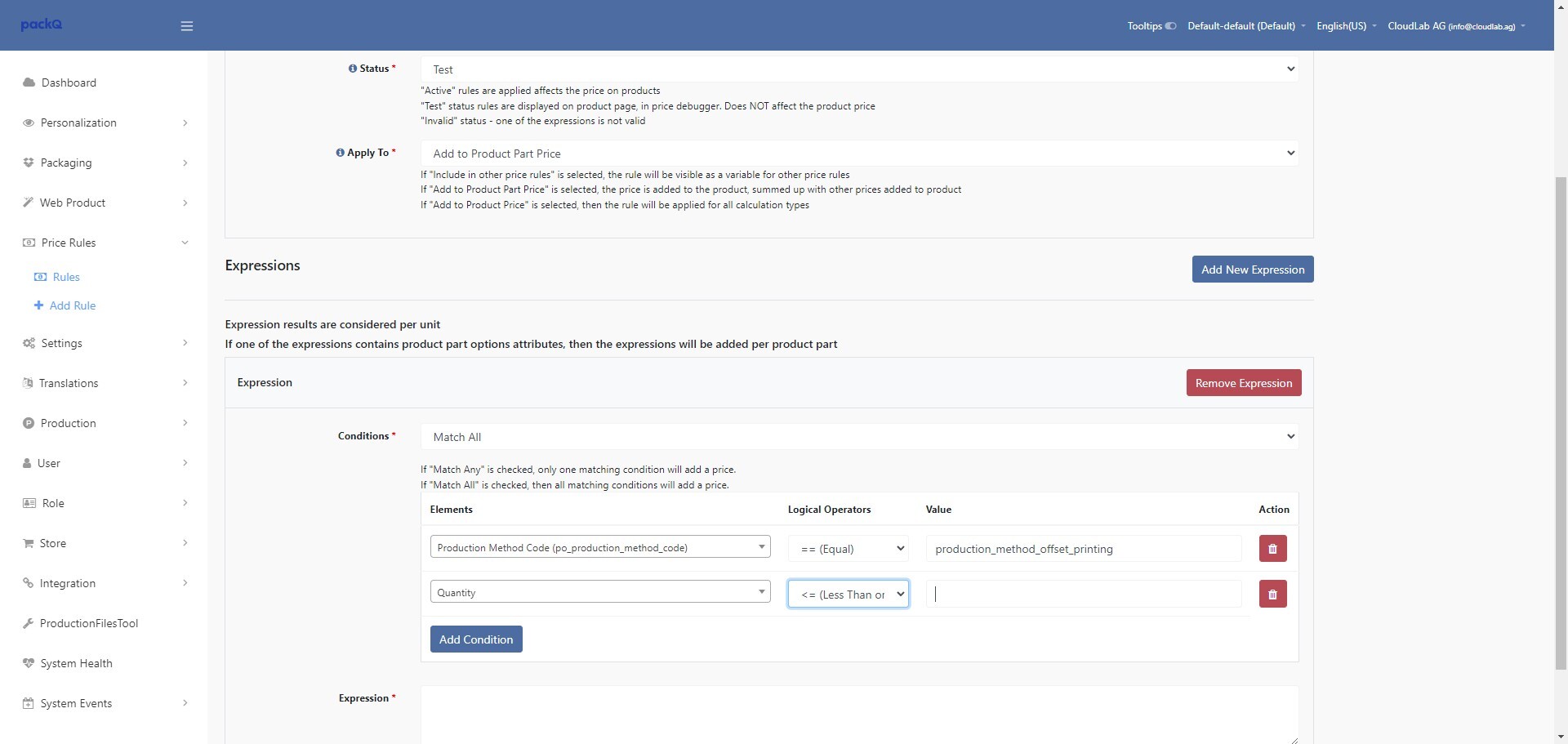This screenshot has width=1568, height=744.
Task: Open the Conditions Match All dropdown
Action: point(859,437)
